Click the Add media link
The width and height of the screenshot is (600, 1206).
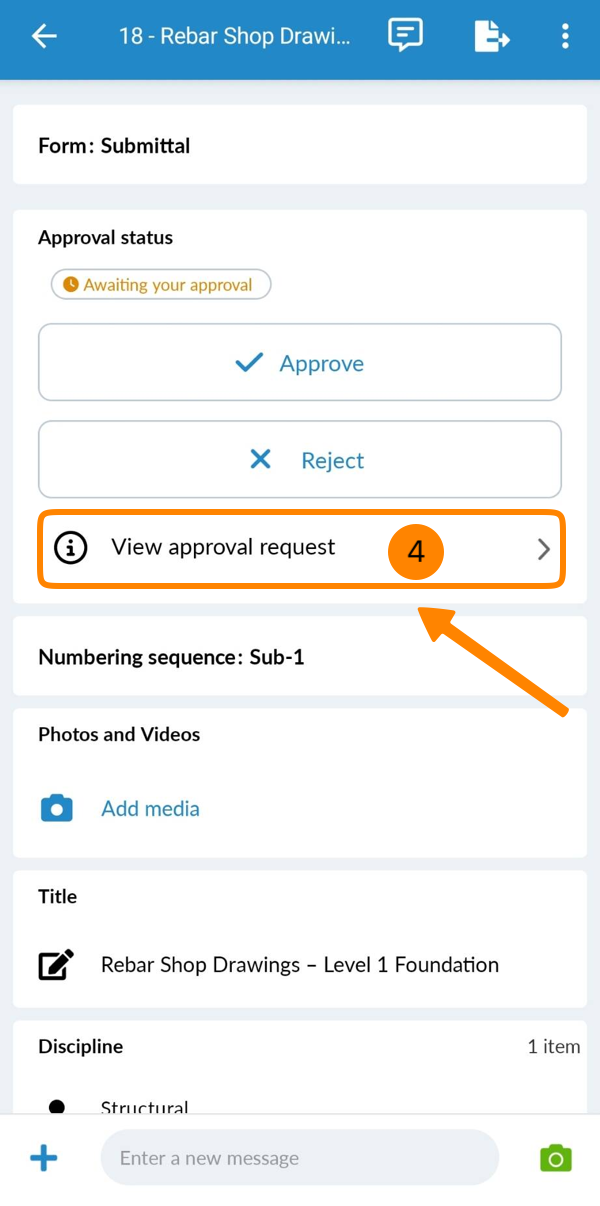150,808
